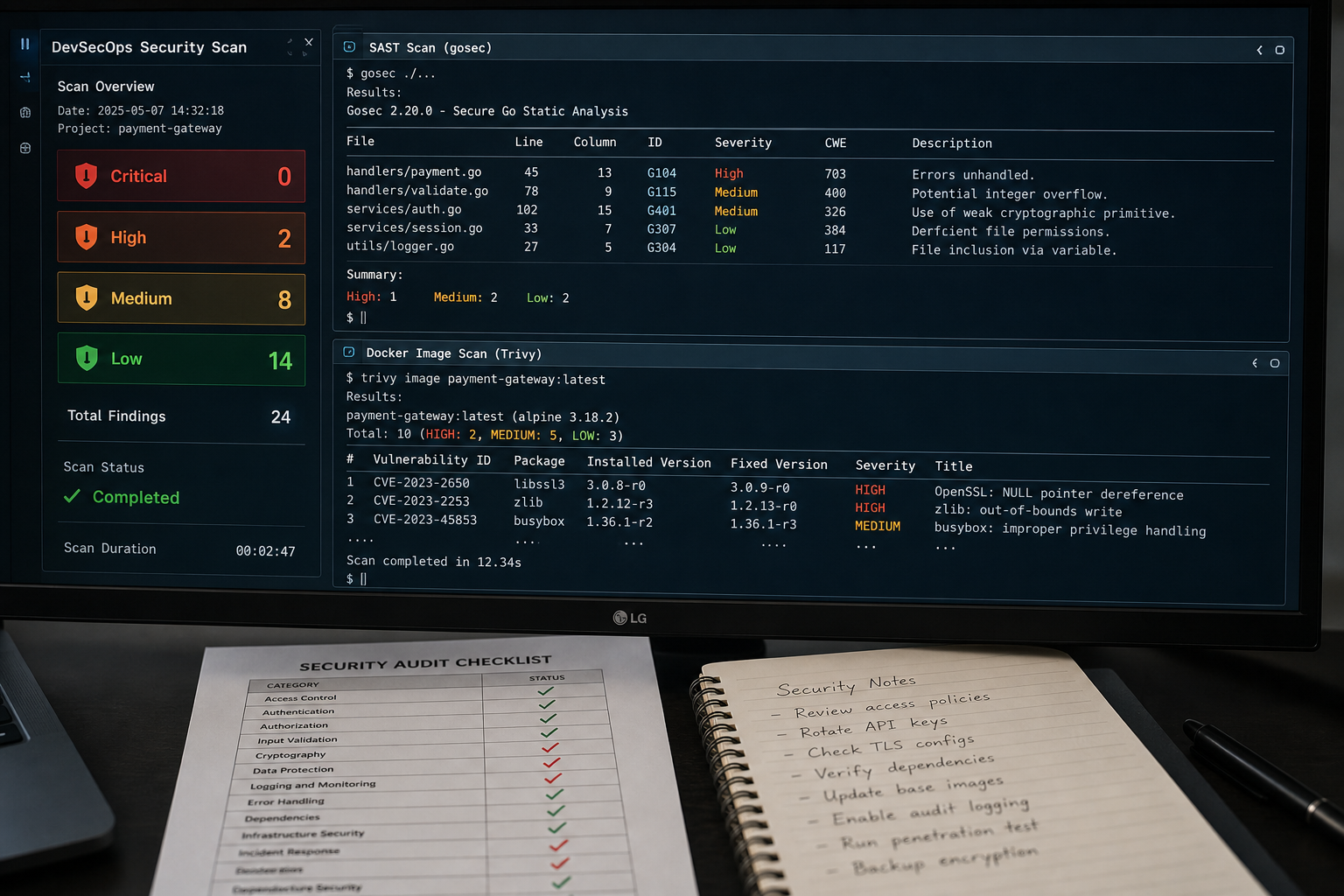Click the Vulnerability ID column header
The width and height of the screenshot is (1344, 896).
pyautogui.click(x=431, y=460)
